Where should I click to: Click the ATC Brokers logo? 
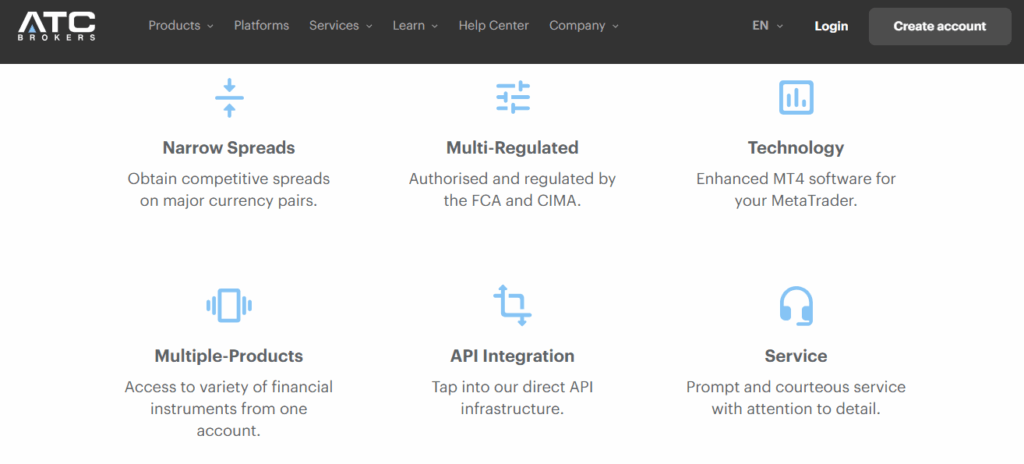pos(57,26)
